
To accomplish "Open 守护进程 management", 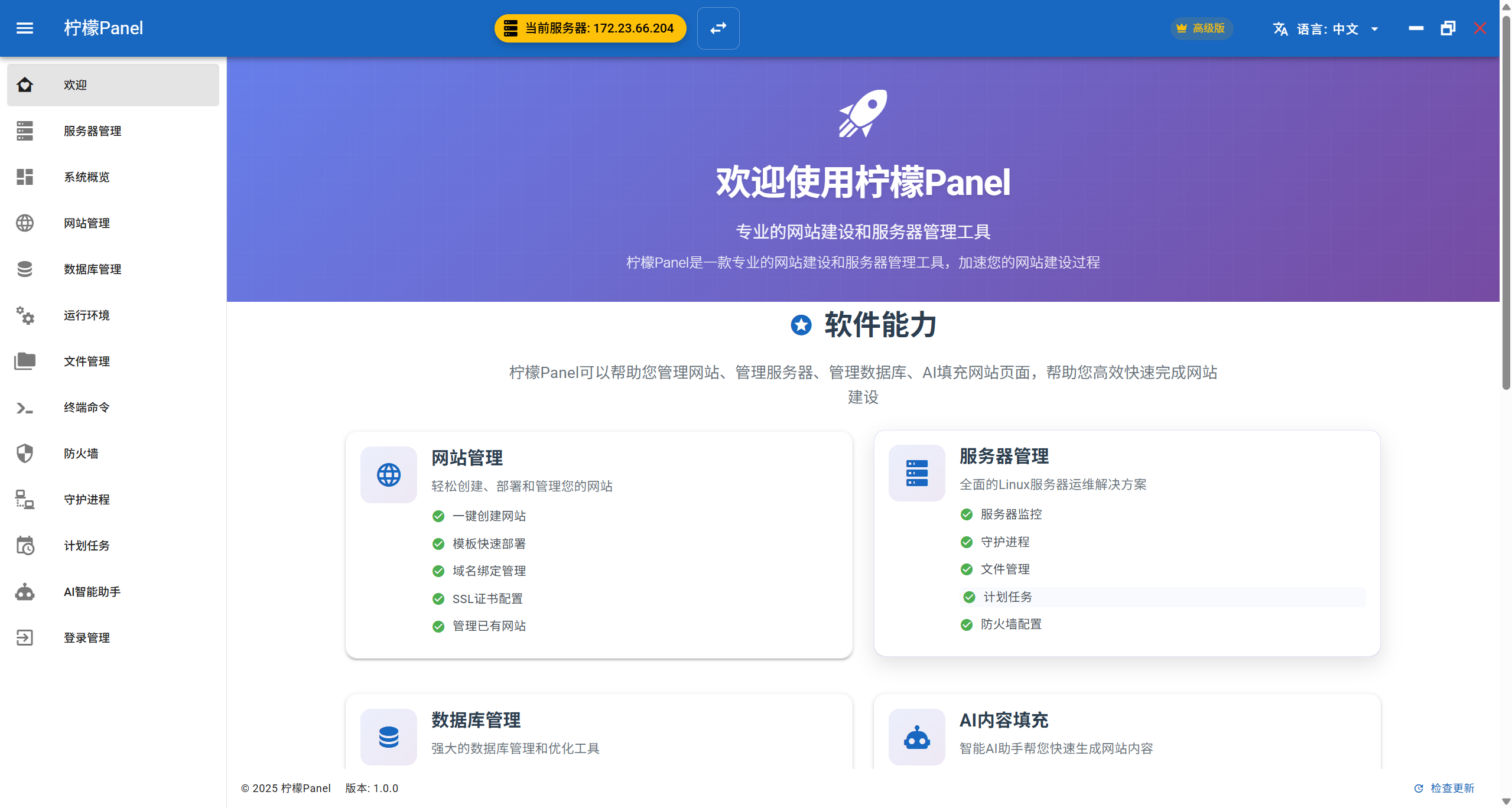I will pyautogui.click(x=86, y=500).
